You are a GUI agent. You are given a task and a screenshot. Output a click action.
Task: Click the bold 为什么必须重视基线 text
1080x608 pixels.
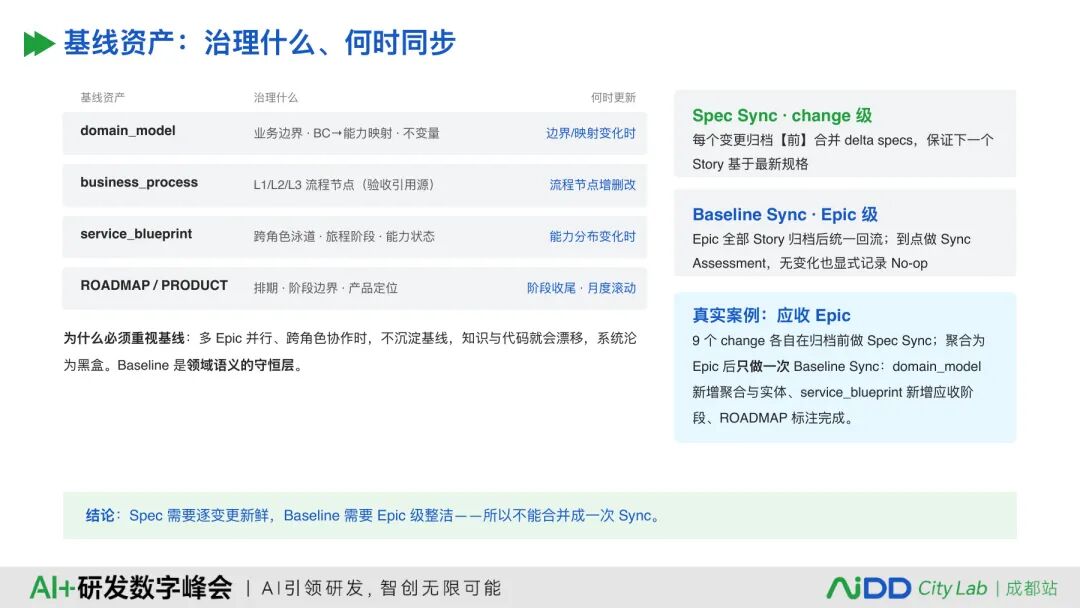(124, 338)
